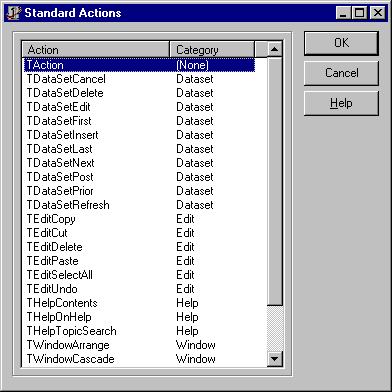Click the Cancel button
Viewport: 392px width, 392px height.
pyautogui.click(x=341, y=73)
